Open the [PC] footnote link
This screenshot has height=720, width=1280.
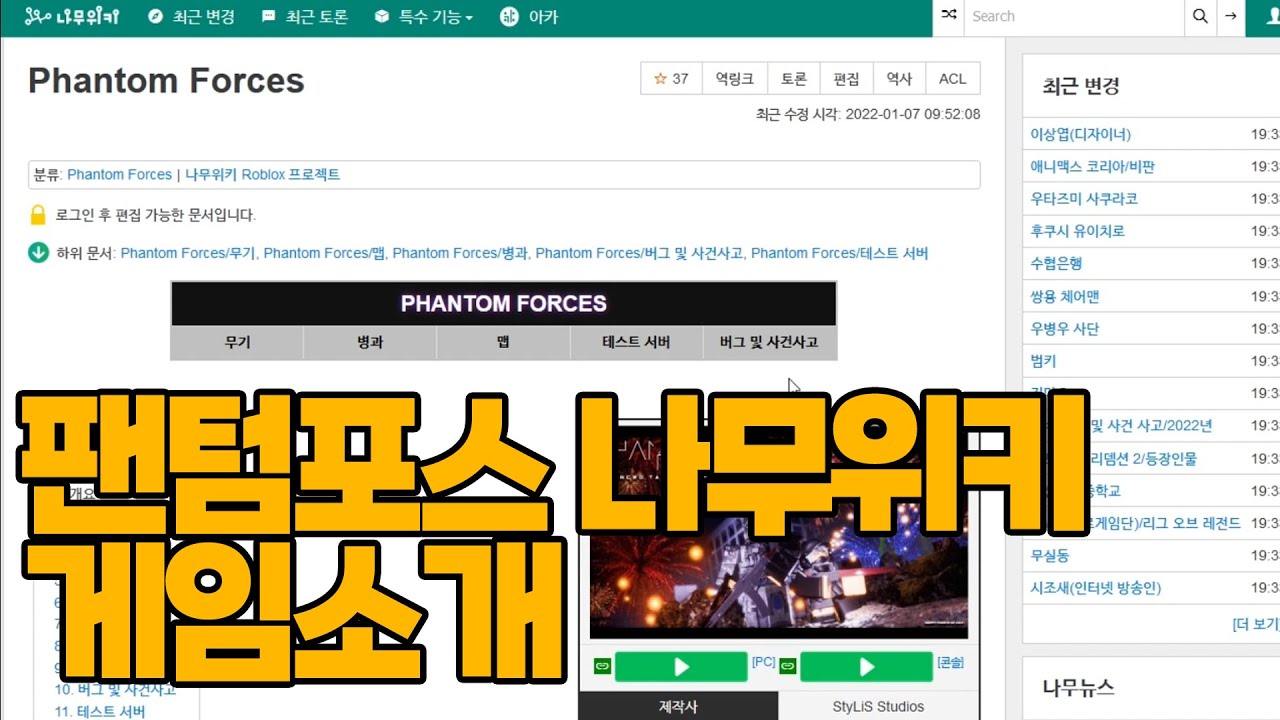[763, 662]
